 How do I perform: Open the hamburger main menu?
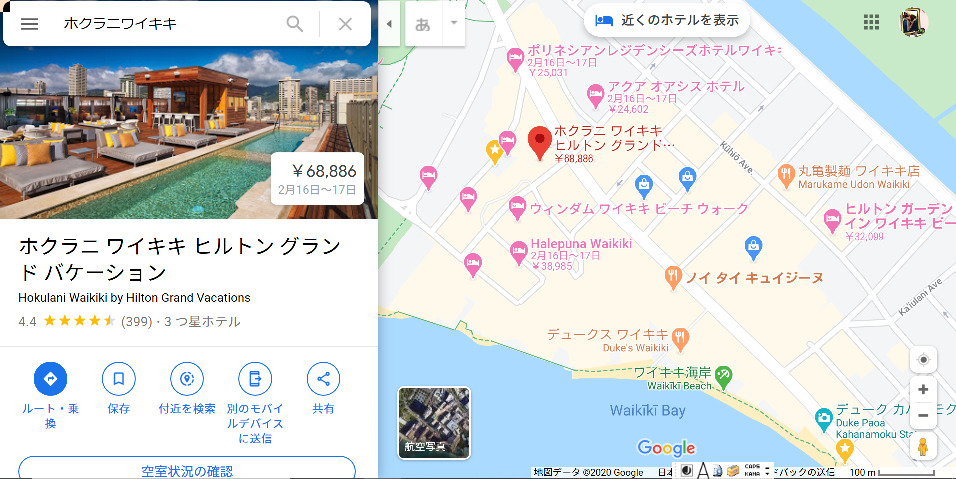29,24
